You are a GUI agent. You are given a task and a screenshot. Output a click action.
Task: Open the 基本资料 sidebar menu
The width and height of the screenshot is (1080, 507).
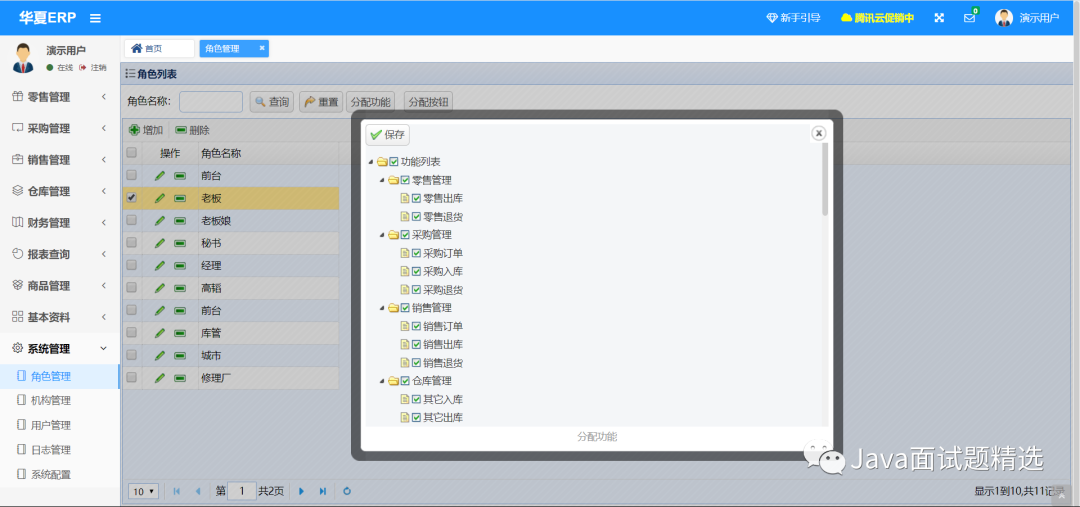pyautogui.click(x=60, y=317)
